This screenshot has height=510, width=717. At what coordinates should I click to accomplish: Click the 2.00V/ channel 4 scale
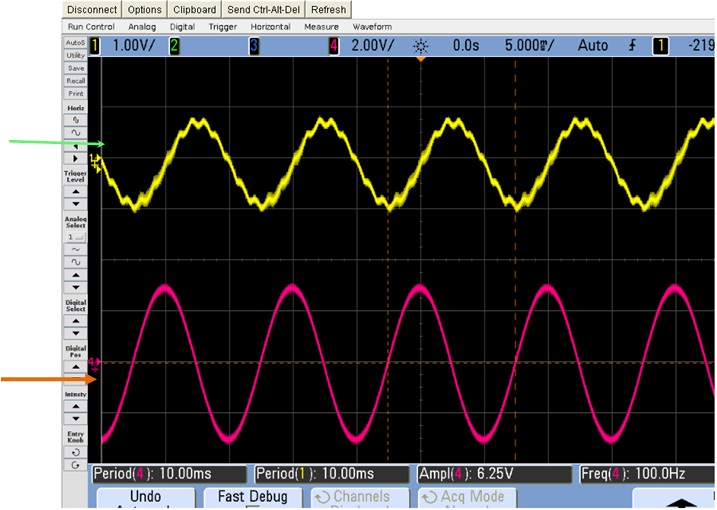coord(372,46)
